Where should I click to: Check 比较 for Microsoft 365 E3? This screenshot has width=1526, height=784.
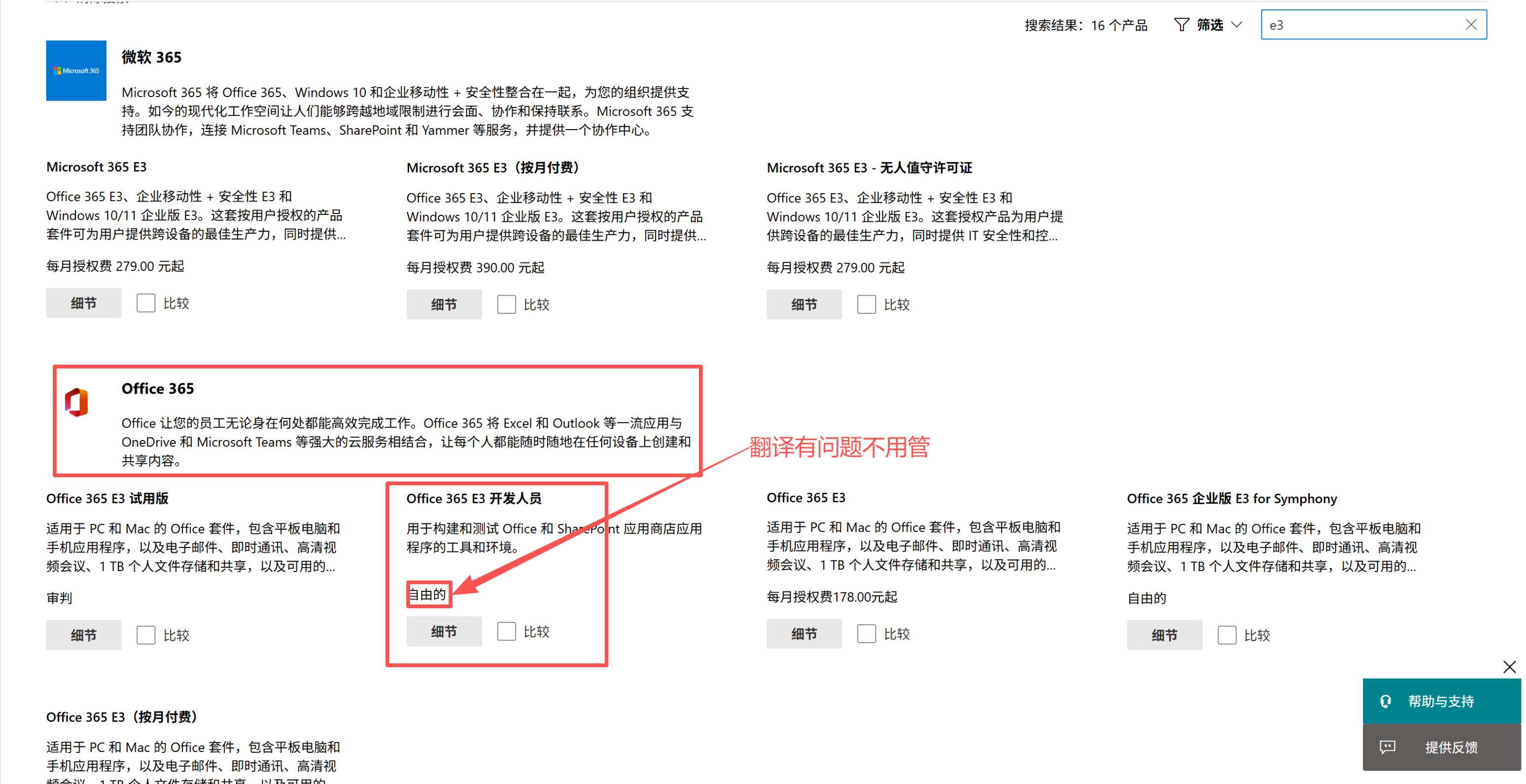(x=146, y=303)
